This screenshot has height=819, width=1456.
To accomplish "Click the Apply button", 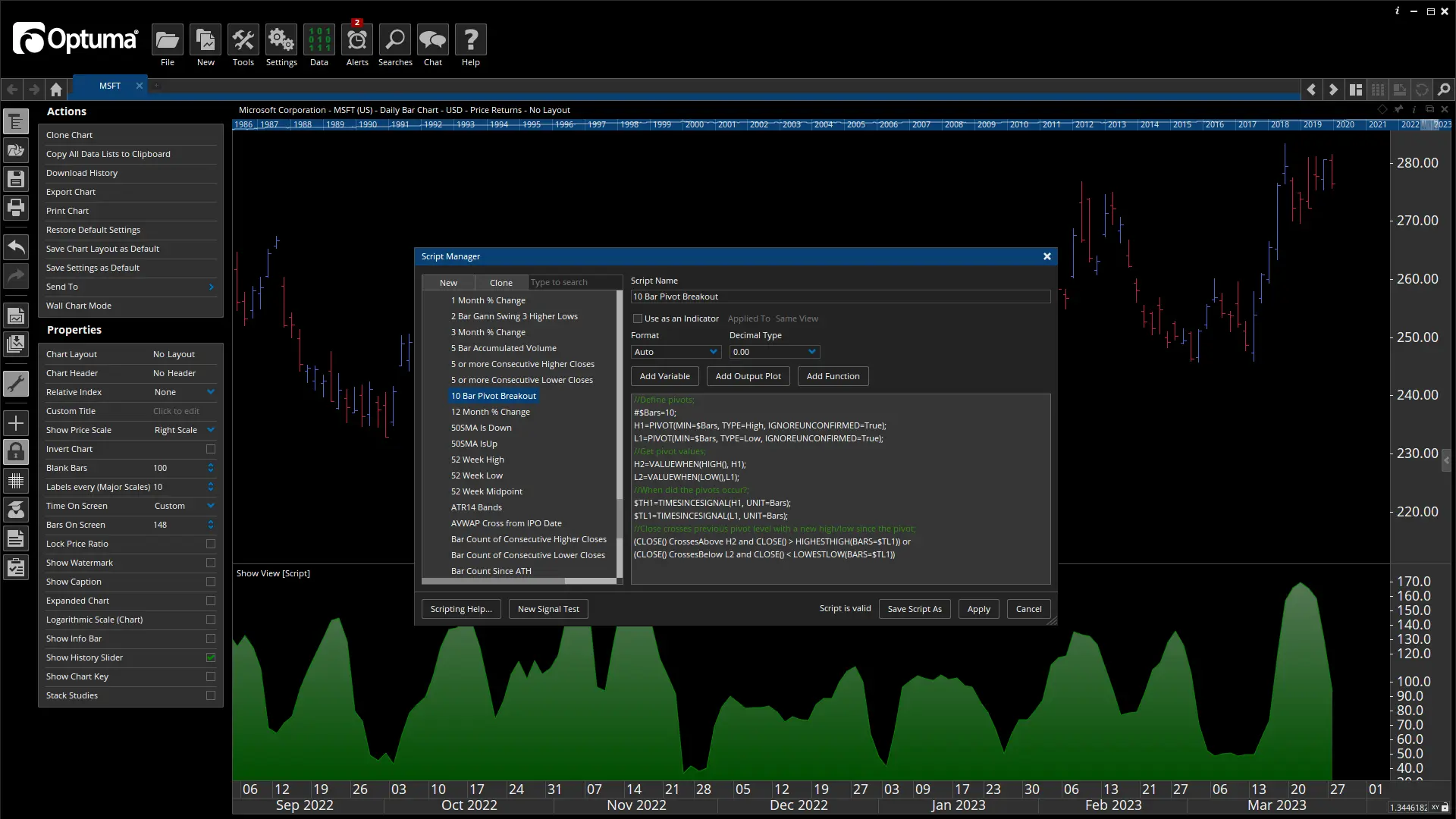I will (978, 609).
